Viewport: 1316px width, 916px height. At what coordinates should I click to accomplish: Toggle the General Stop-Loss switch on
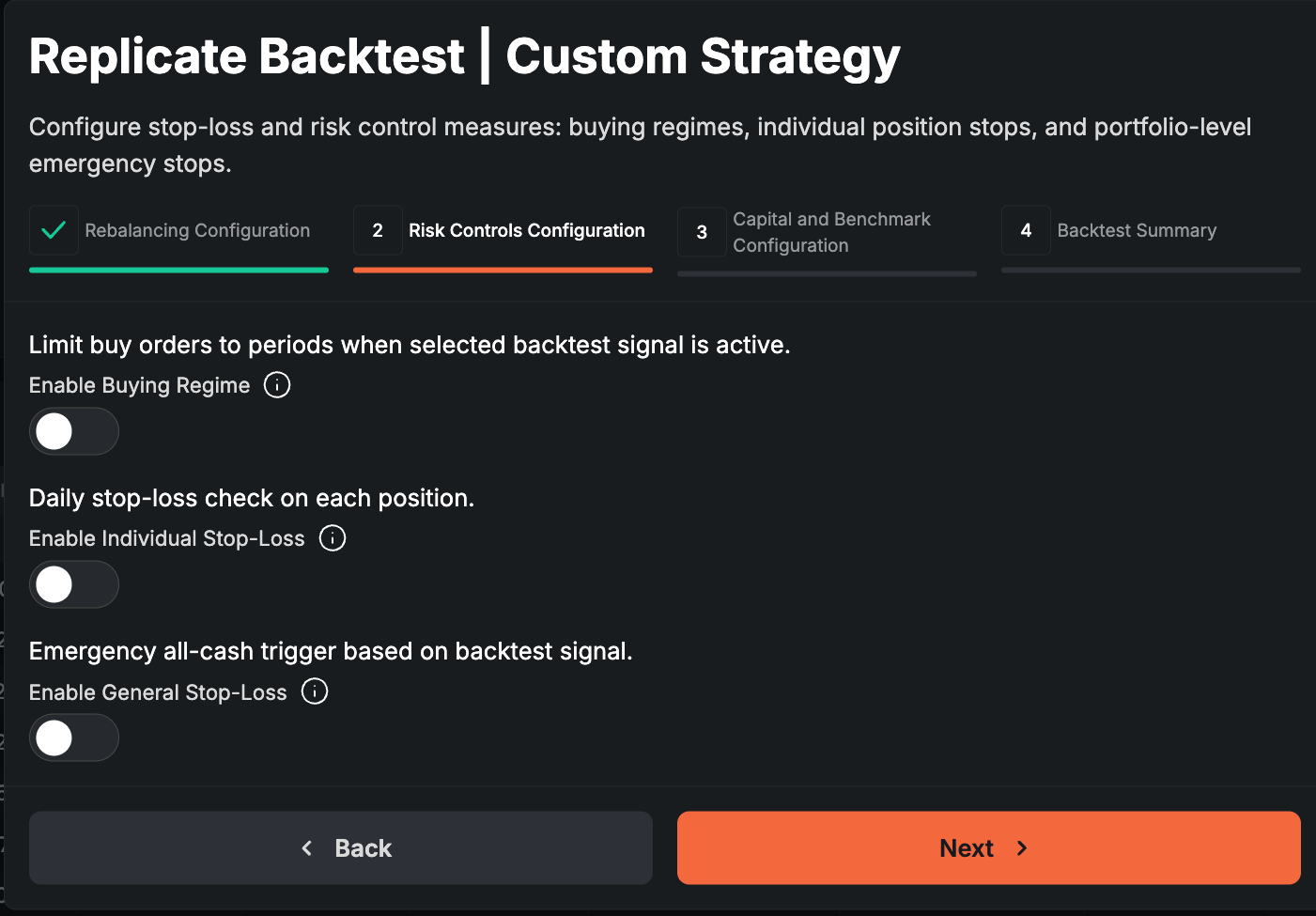click(x=73, y=737)
